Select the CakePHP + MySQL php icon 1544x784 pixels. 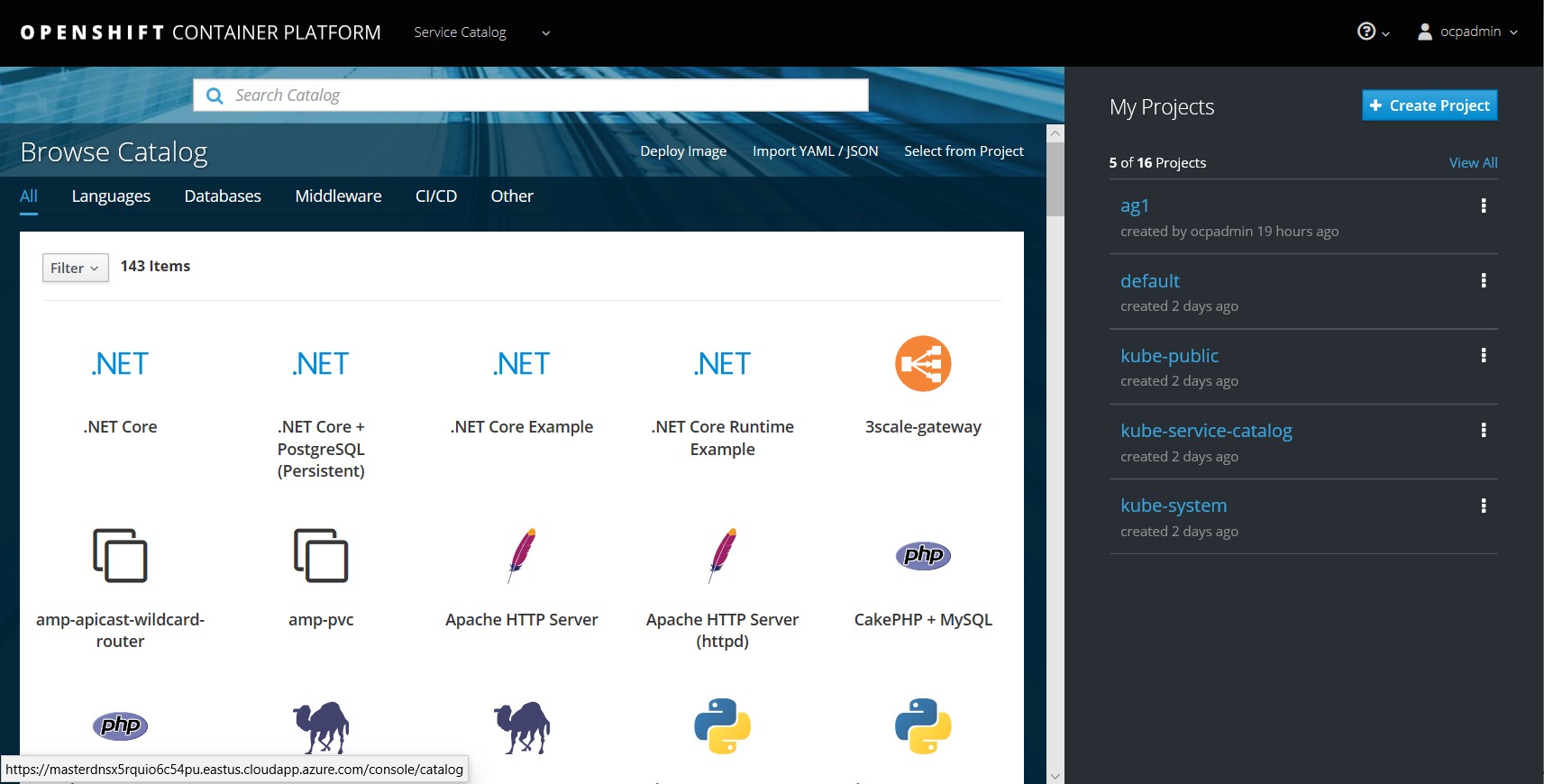click(923, 555)
